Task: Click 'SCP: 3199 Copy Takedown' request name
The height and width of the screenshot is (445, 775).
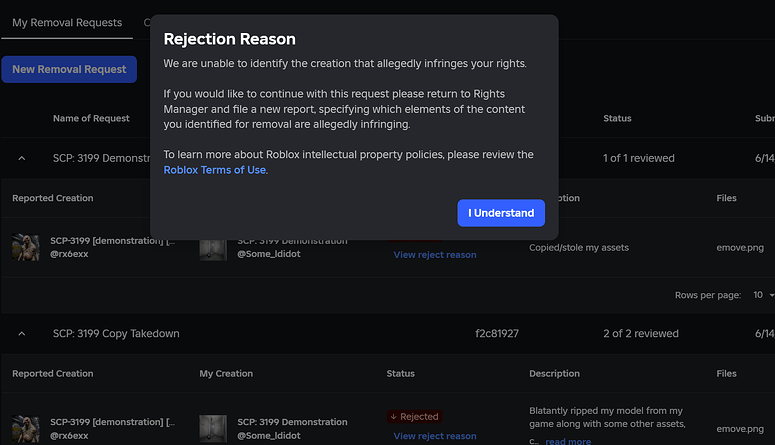Action: point(116,334)
